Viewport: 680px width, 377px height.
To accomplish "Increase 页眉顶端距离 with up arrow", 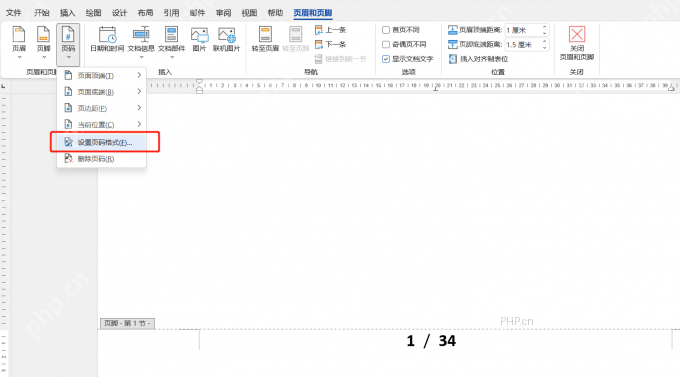I will tap(545, 27).
